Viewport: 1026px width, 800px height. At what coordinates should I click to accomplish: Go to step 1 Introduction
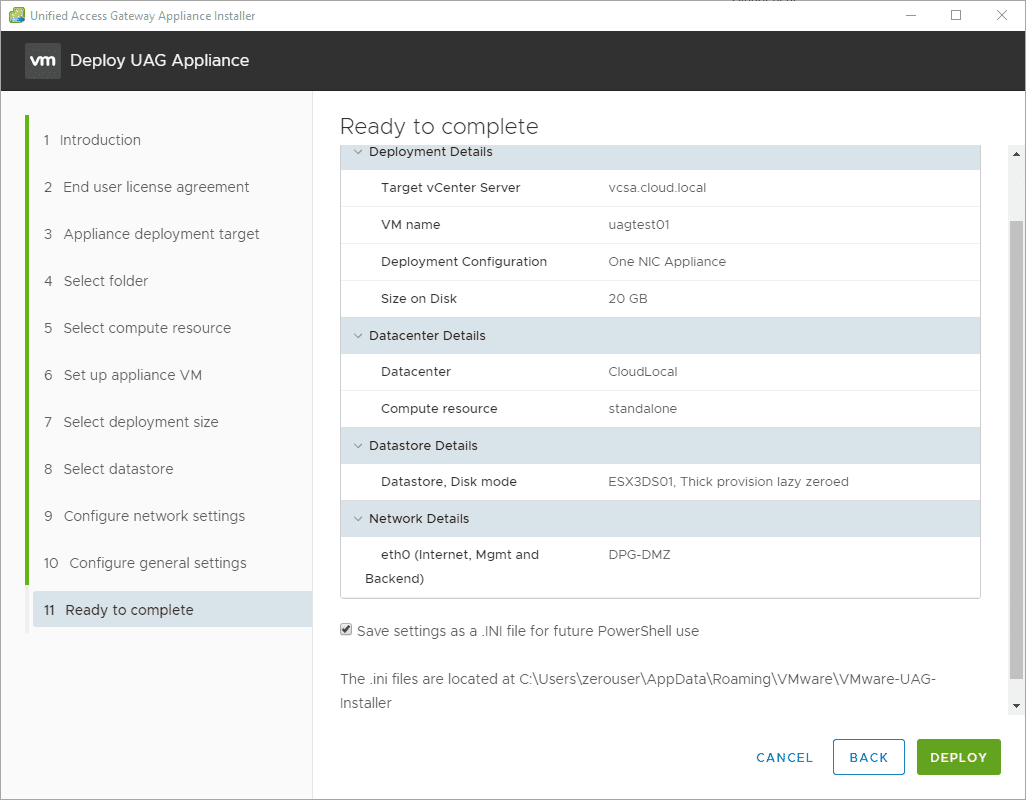(x=100, y=140)
